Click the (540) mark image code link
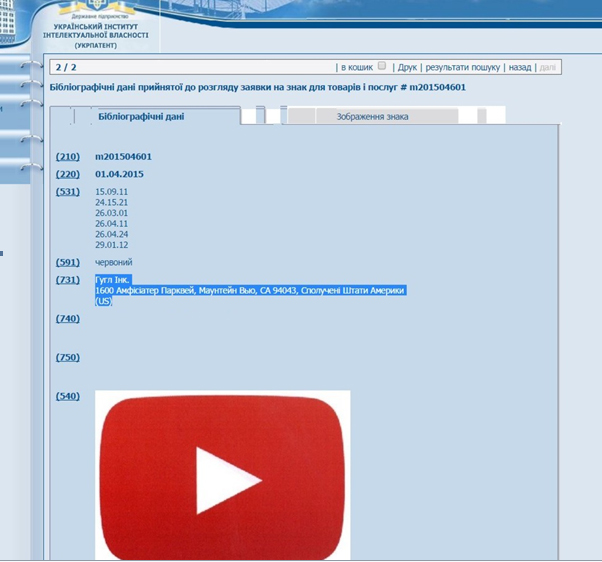Image resolution: width=602 pixels, height=562 pixels. (67, 396)
